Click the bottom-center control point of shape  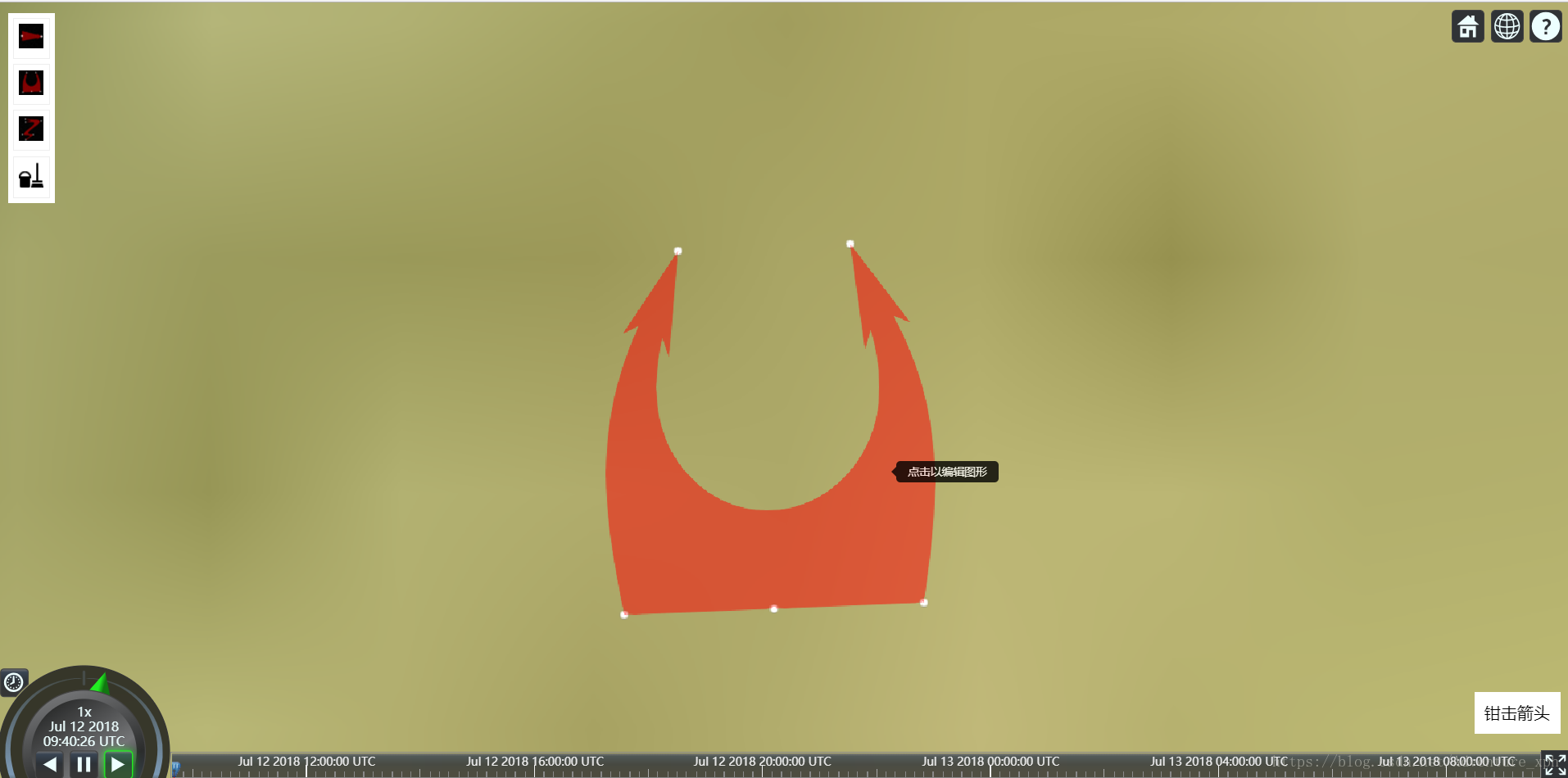774,608
